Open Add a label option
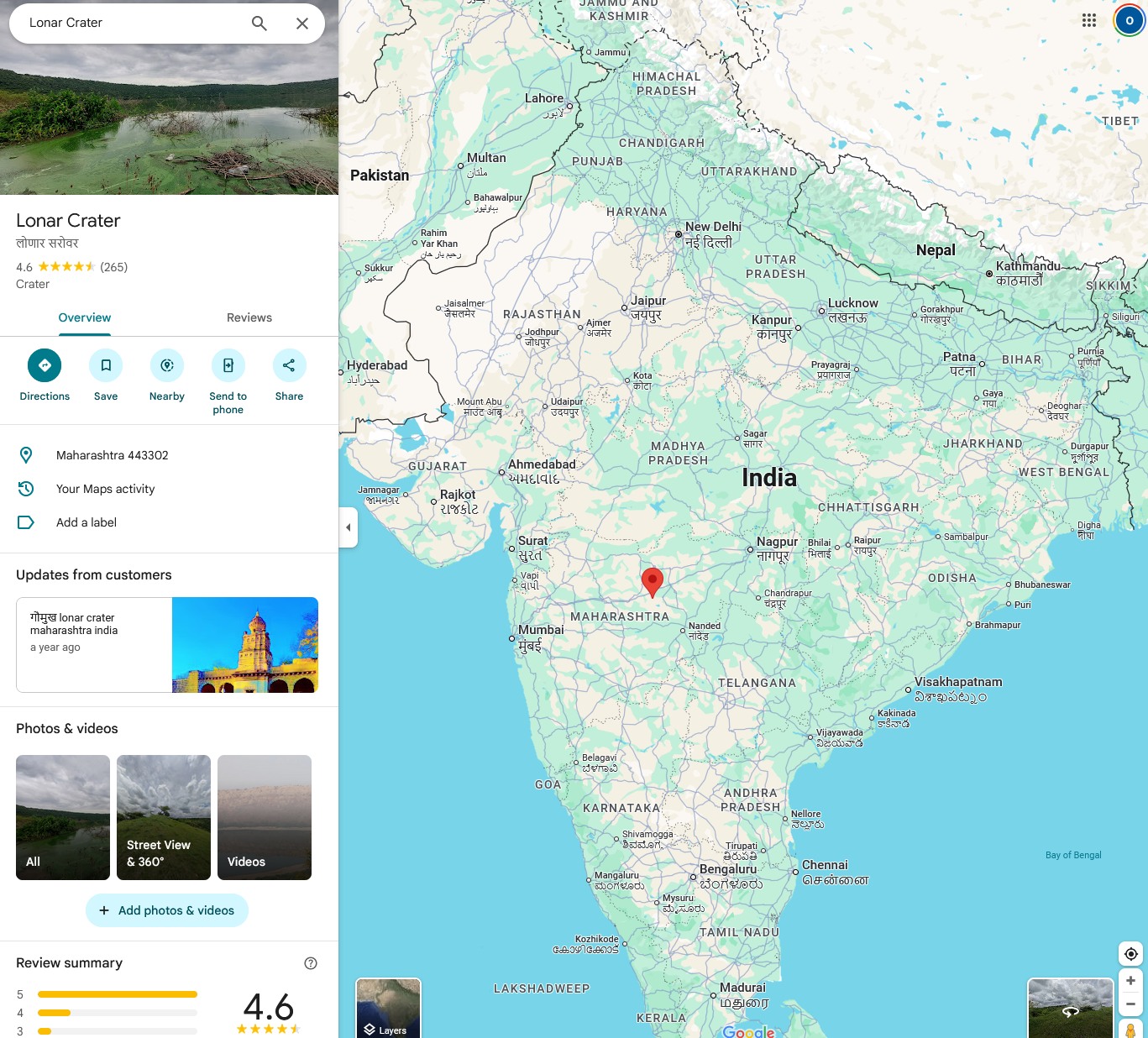Viewport: 1148px width, 1038px height. click(x=86, y=522)
